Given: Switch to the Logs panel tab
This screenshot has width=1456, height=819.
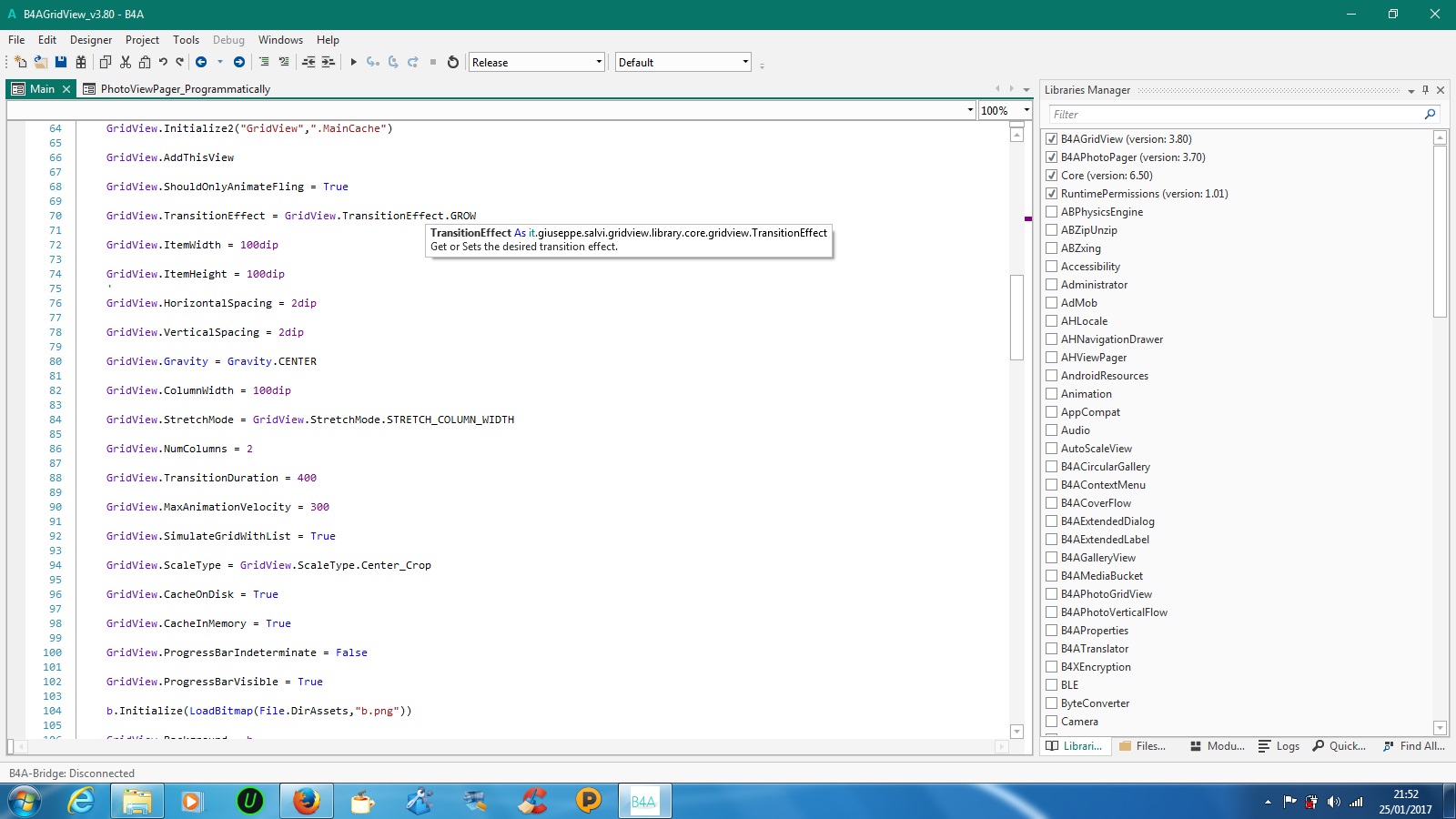Looking at the screenshot, I should click(1279, 746).
